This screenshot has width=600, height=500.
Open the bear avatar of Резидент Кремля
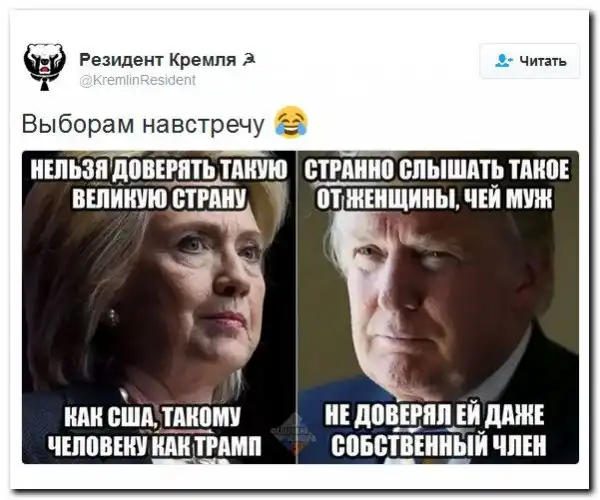coord(44,67)
